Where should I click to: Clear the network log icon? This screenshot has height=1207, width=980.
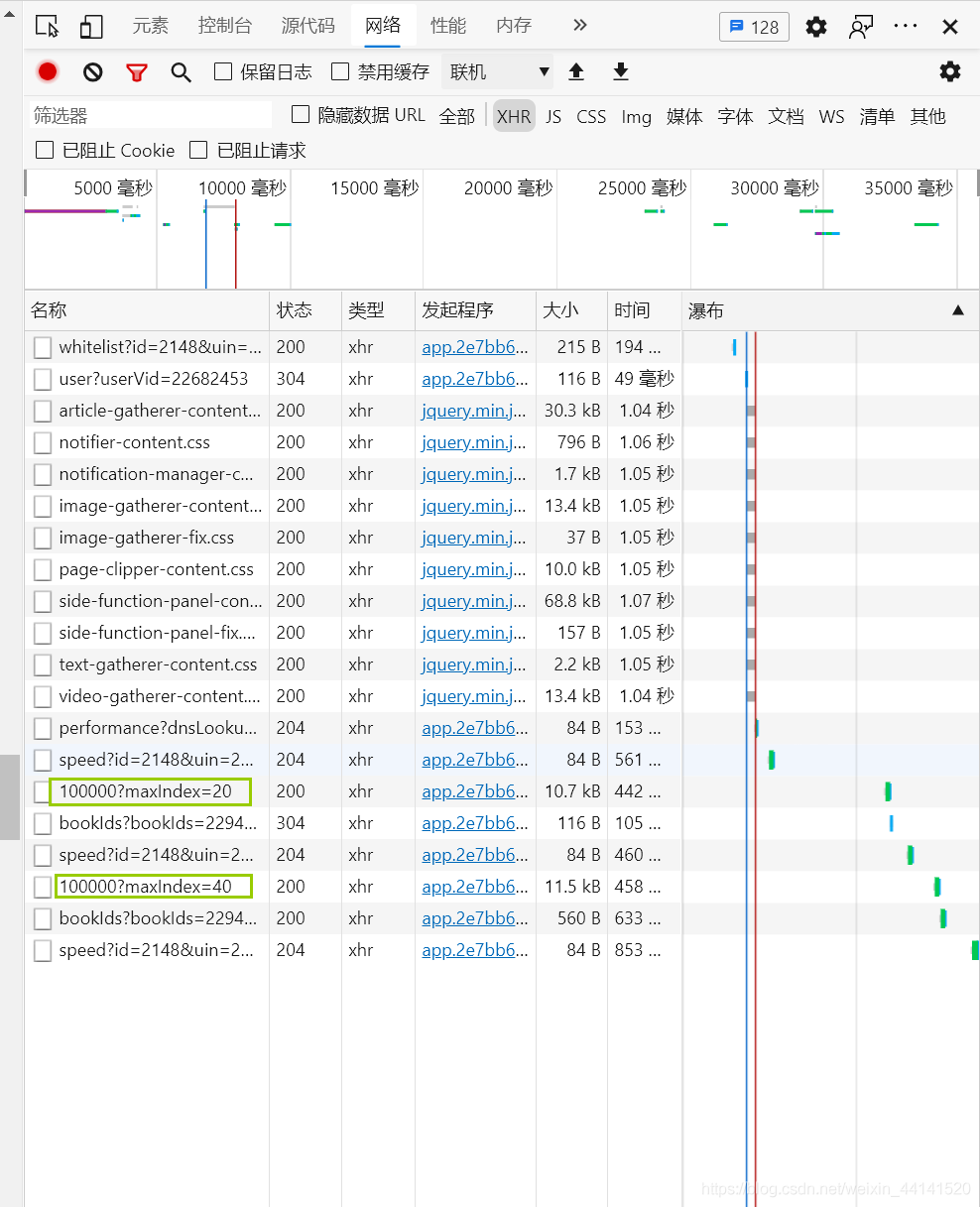(93, 71)
